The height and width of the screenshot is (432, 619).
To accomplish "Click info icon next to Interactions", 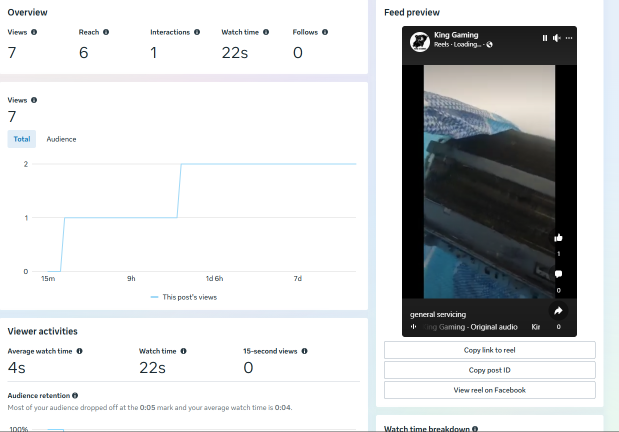I will [197, 32].
